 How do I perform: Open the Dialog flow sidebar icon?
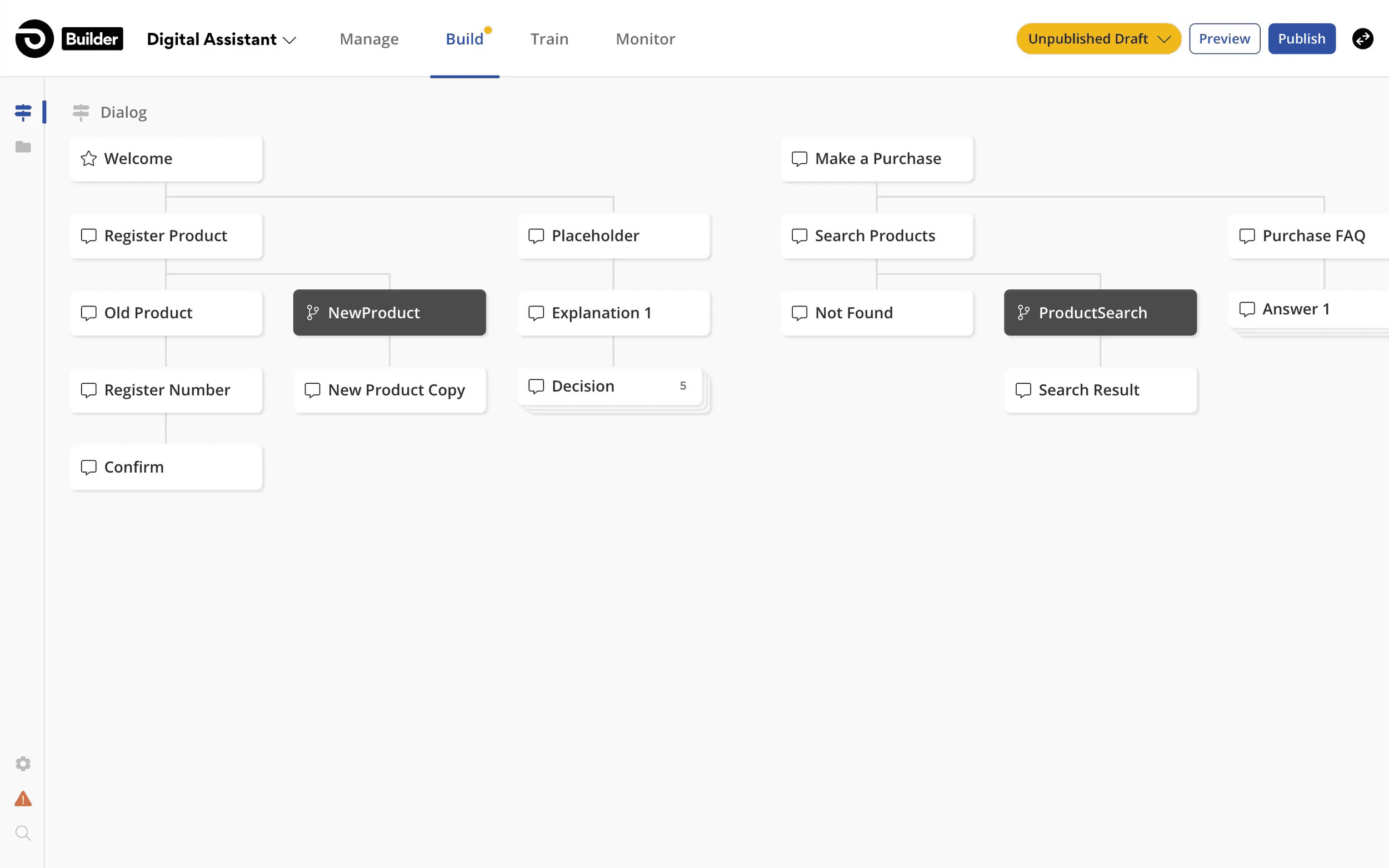23,113
